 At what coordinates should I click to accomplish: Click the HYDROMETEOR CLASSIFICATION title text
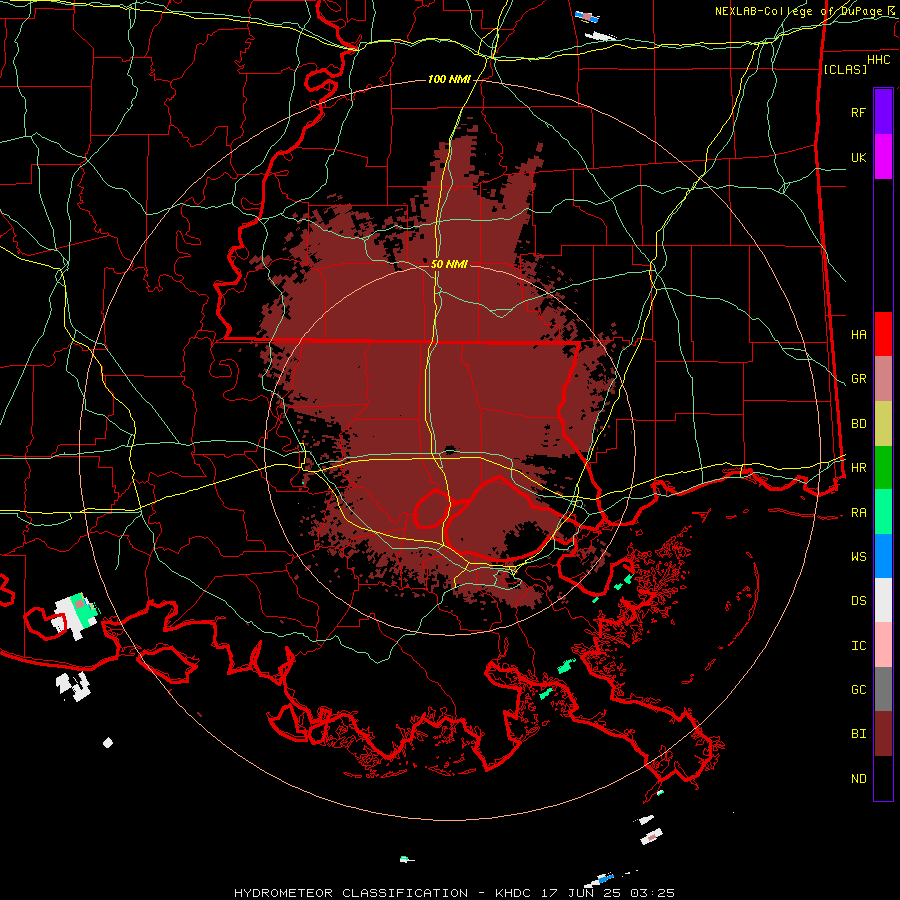coord(351,893)
